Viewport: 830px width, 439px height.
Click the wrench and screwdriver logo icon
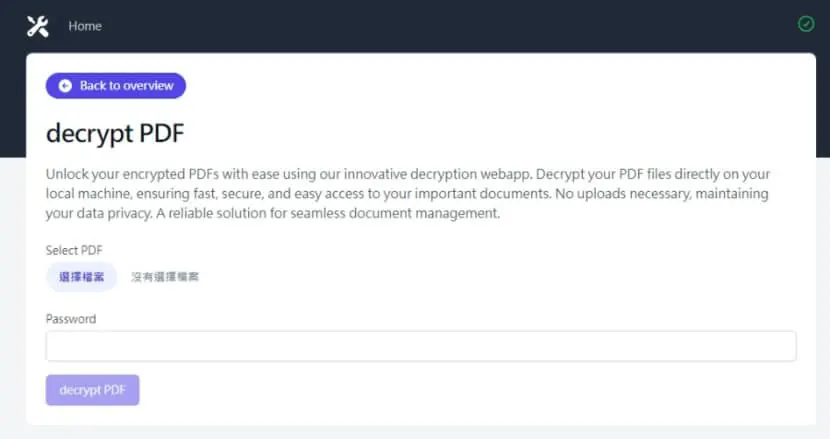[38, 26]
